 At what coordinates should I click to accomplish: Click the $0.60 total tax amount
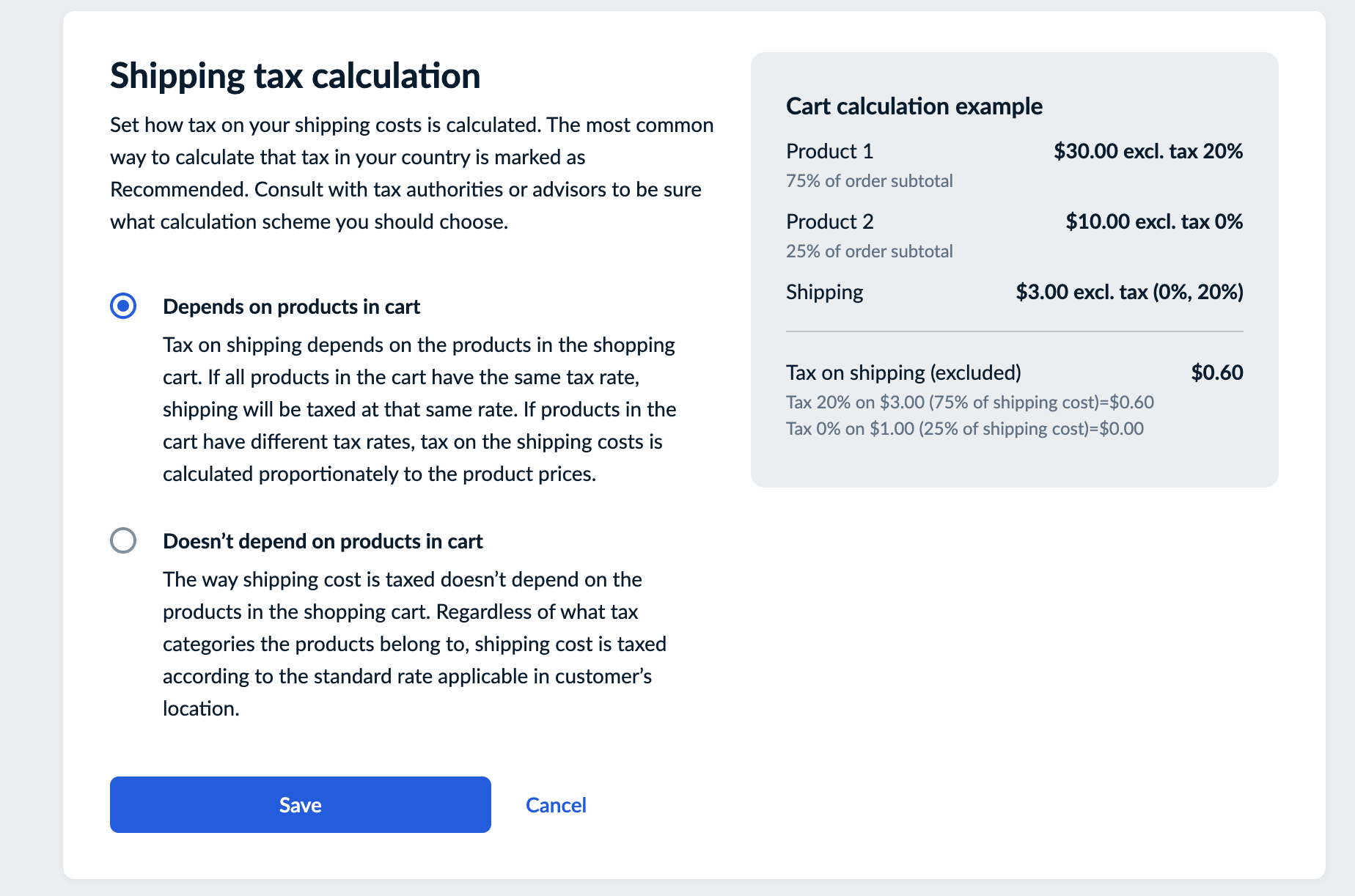pyautogui.click(x=1216, y=372)
